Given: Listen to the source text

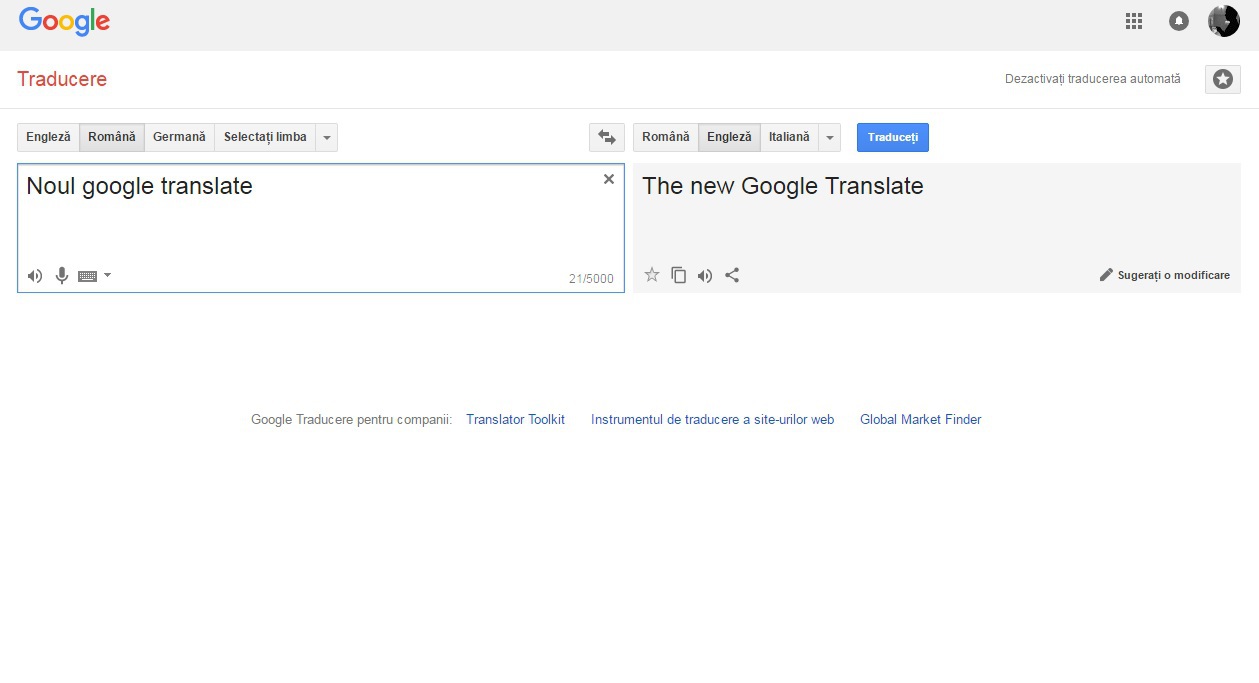Looking at the screenshot, I should (x=35, y=276).
